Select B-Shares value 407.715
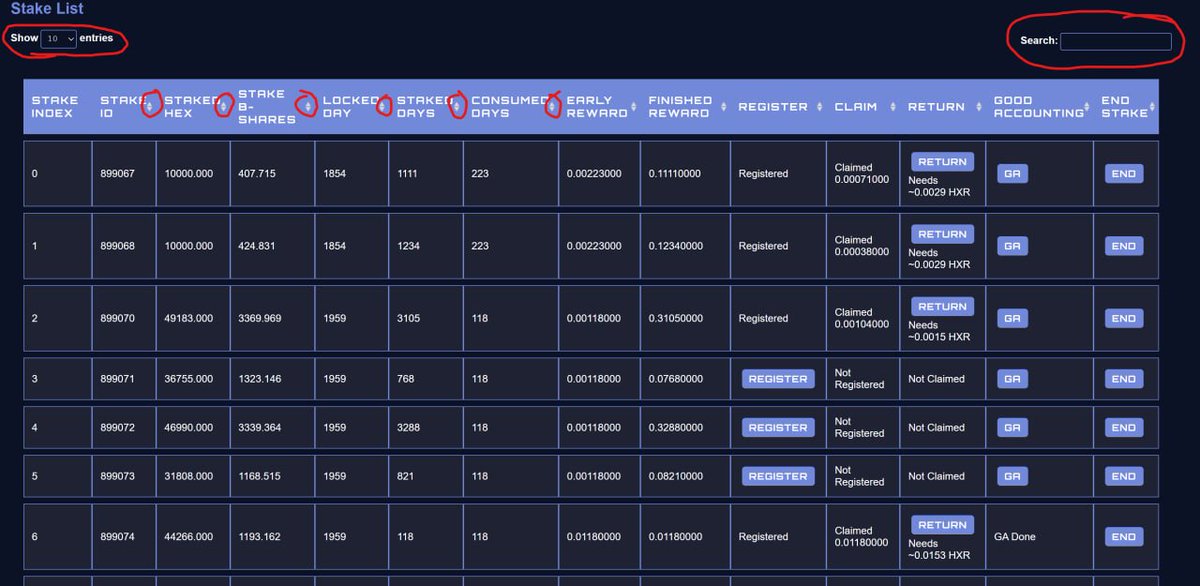 tap(257, 174)
